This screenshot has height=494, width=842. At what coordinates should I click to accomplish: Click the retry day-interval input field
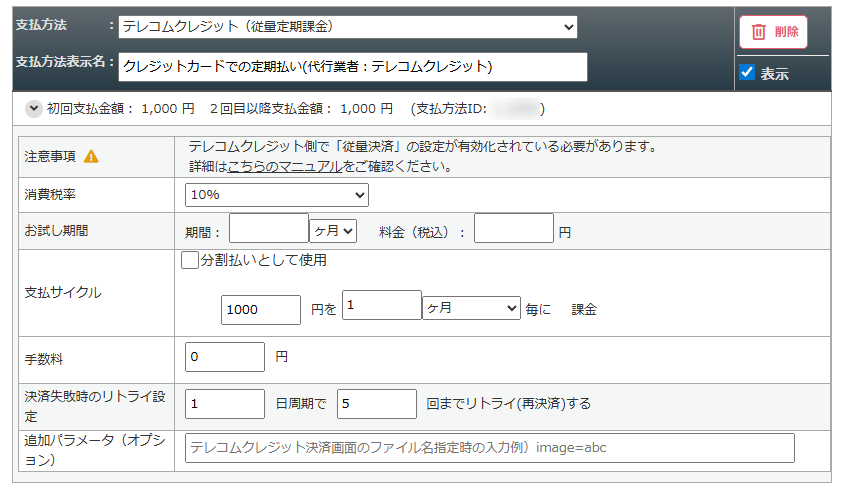click(225, 404)
